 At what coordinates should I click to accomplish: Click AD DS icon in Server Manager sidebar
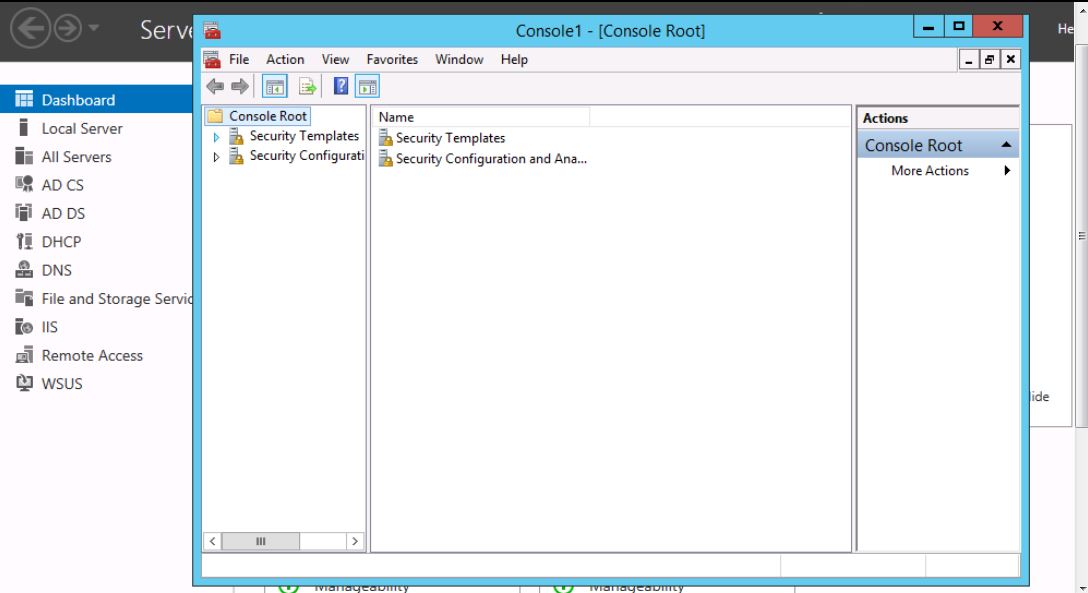[24, 212]
